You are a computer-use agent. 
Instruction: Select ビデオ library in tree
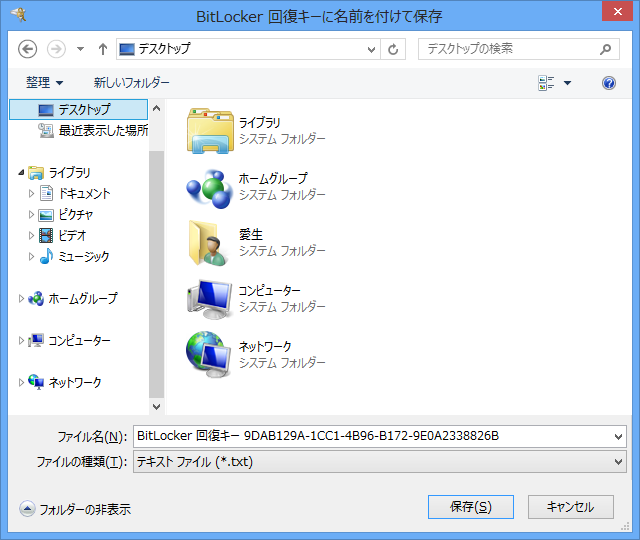point(62,236)
